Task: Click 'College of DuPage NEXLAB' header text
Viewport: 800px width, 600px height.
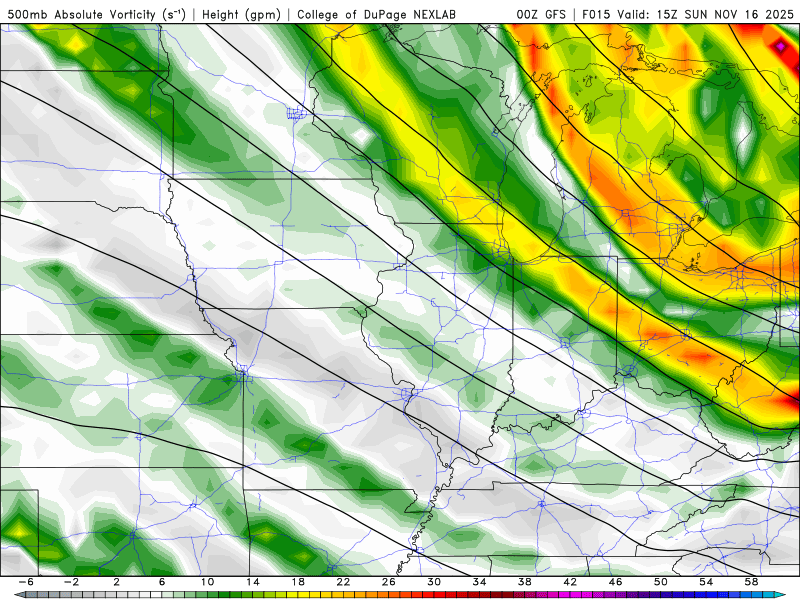Action: click(x=377, y=15)
